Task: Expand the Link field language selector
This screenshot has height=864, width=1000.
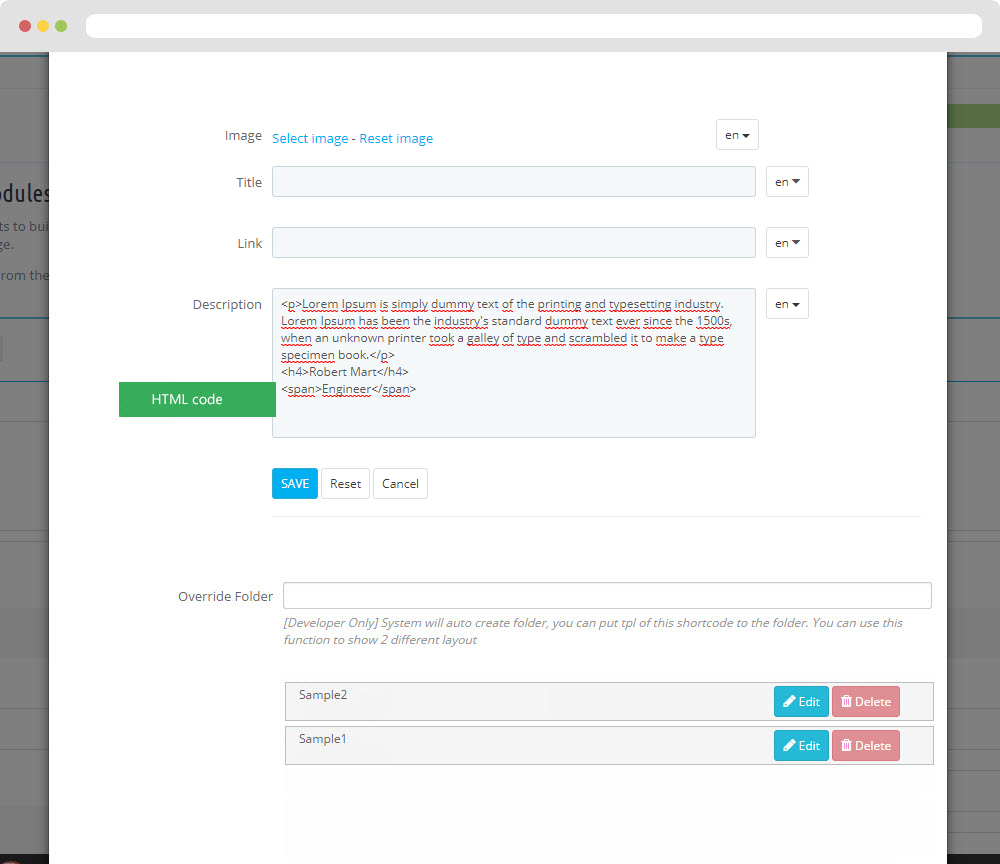Action: (787, 243)
